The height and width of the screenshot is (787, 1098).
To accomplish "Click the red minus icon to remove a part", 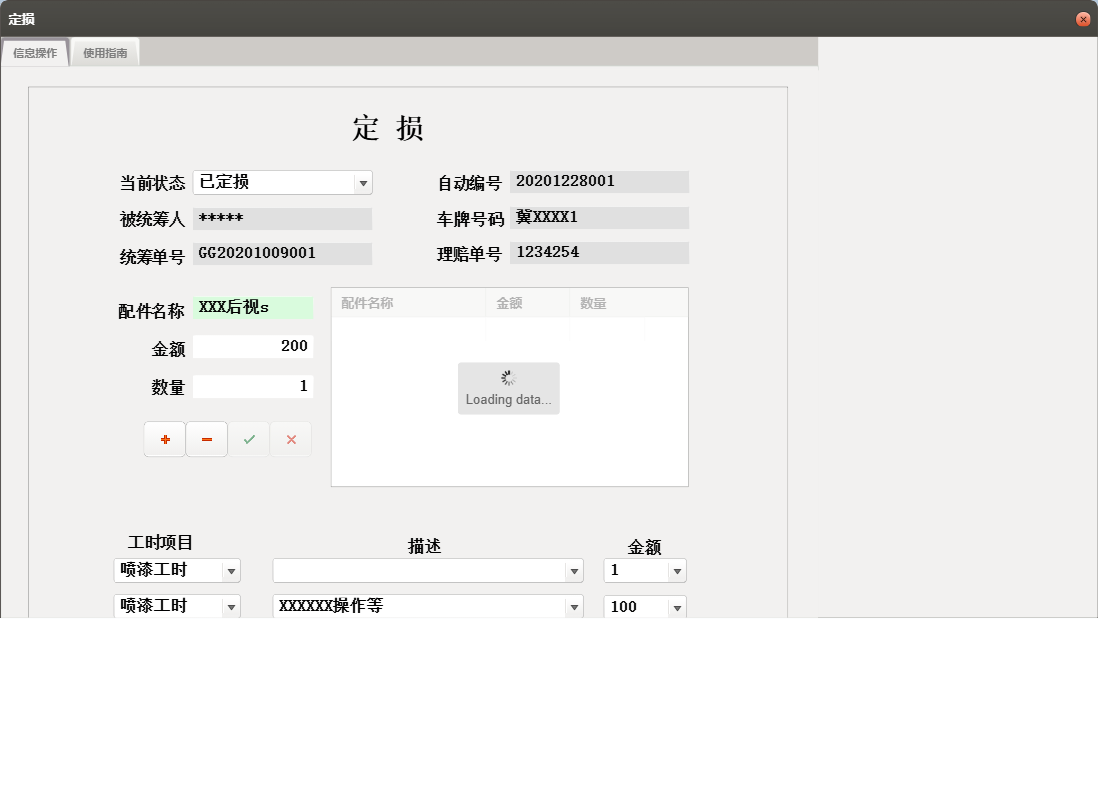I will point(206,439).
